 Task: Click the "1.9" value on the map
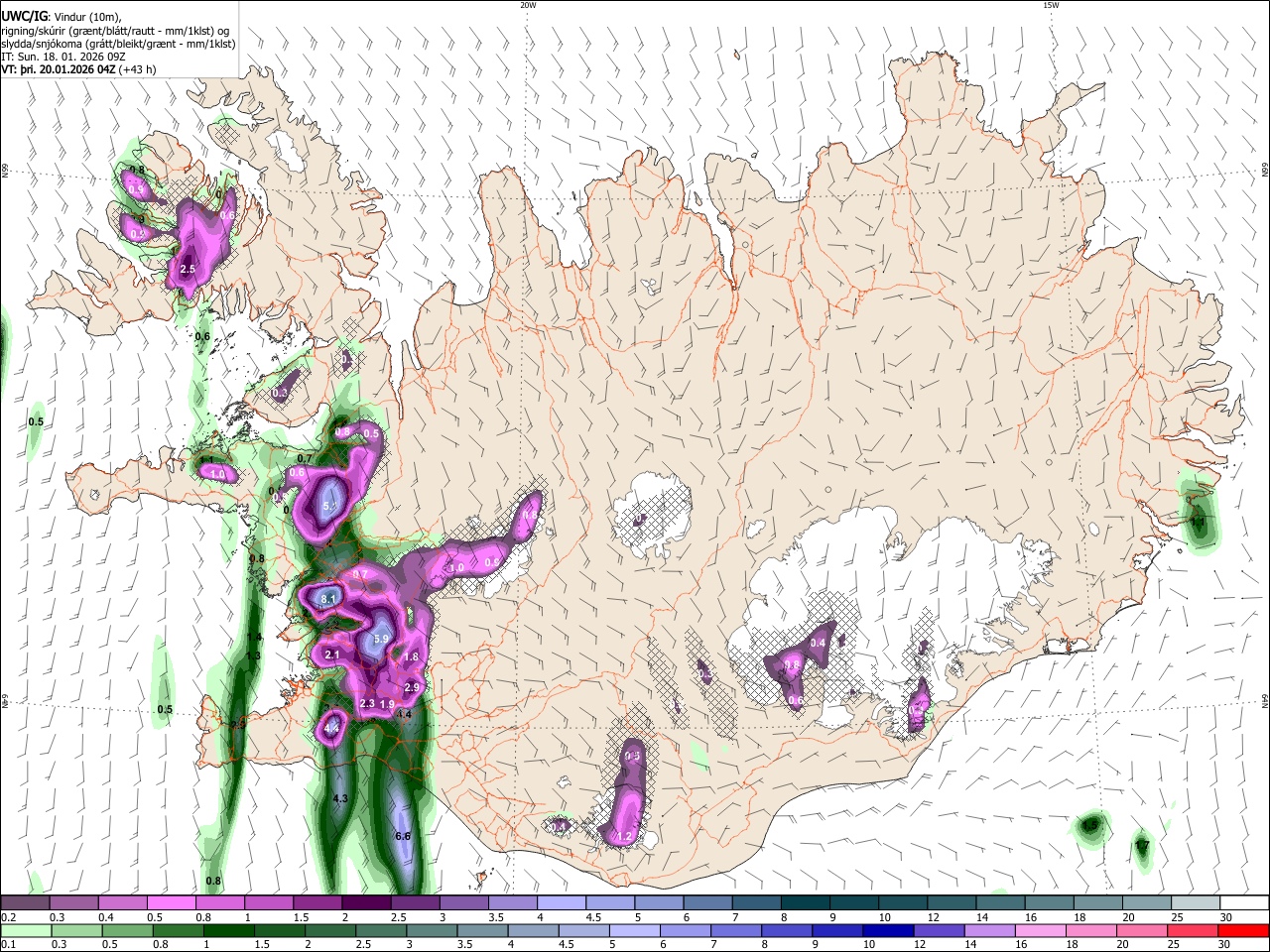tap(388, 704)
